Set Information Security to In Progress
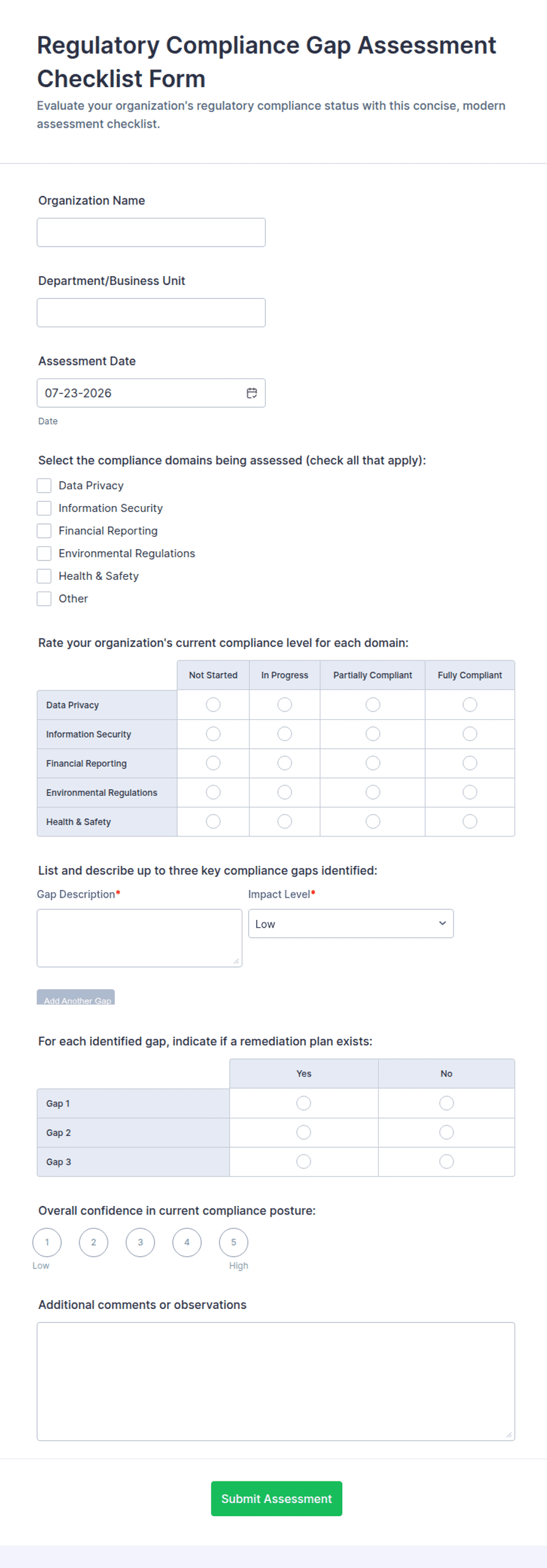This screenshot has width=547, height=1568. point(284,733)
